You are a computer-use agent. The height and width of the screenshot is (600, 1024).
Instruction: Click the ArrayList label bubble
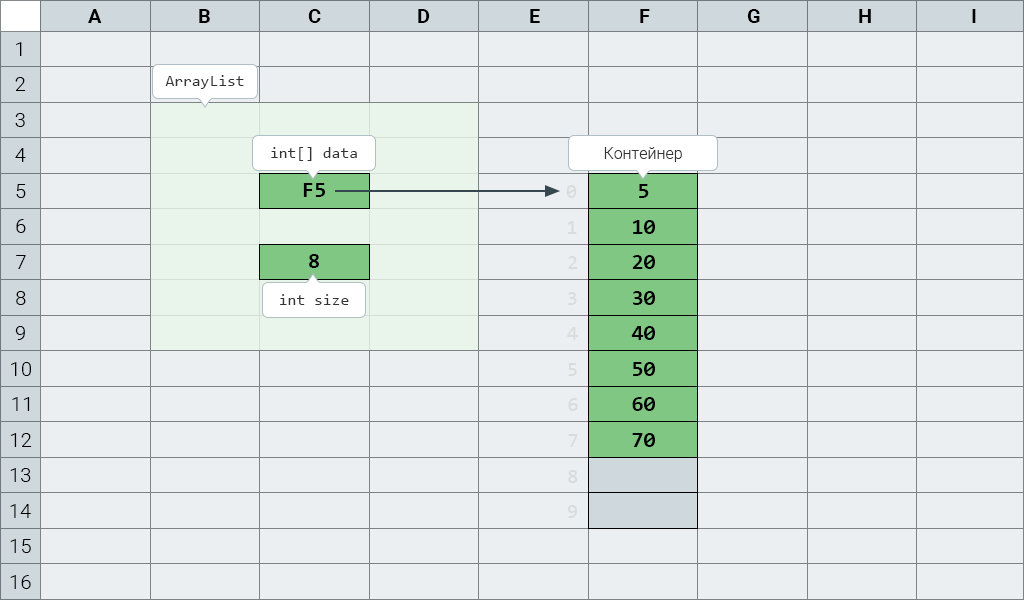204,82
